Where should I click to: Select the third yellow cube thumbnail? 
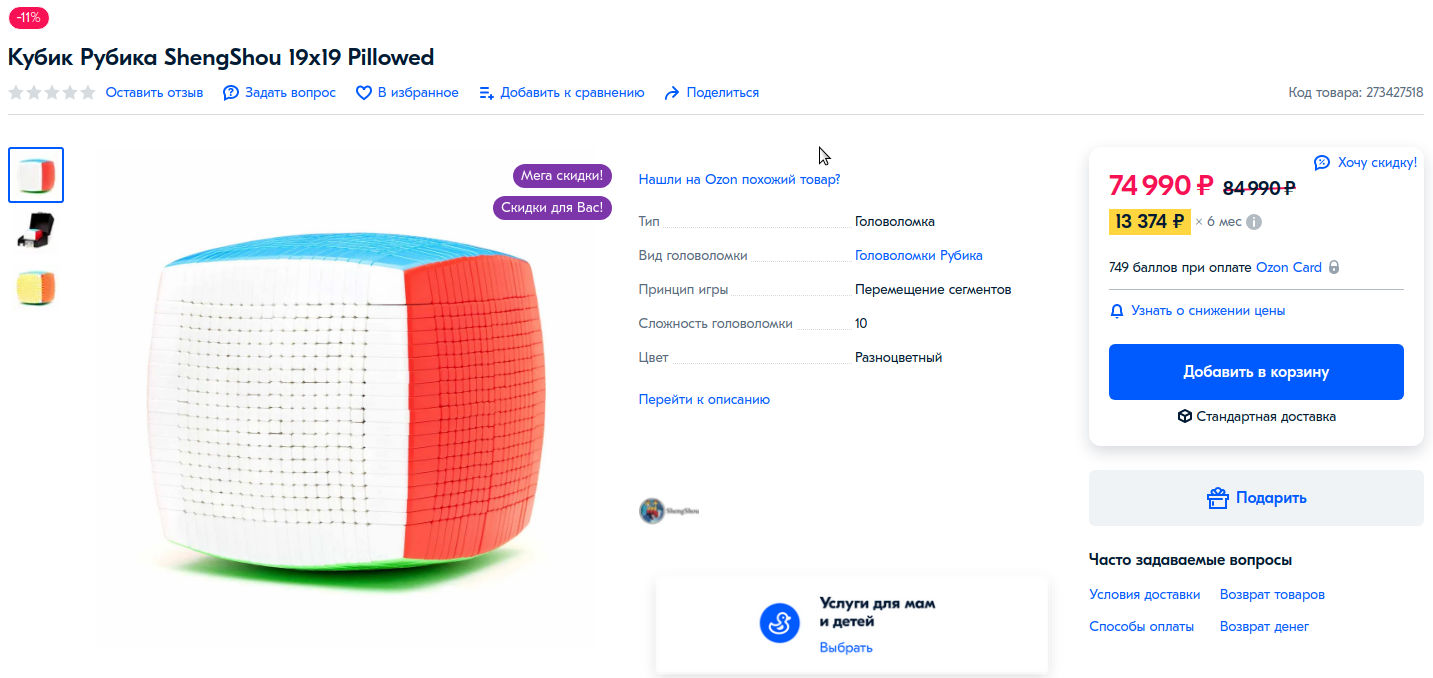click(x=36, y=288)
